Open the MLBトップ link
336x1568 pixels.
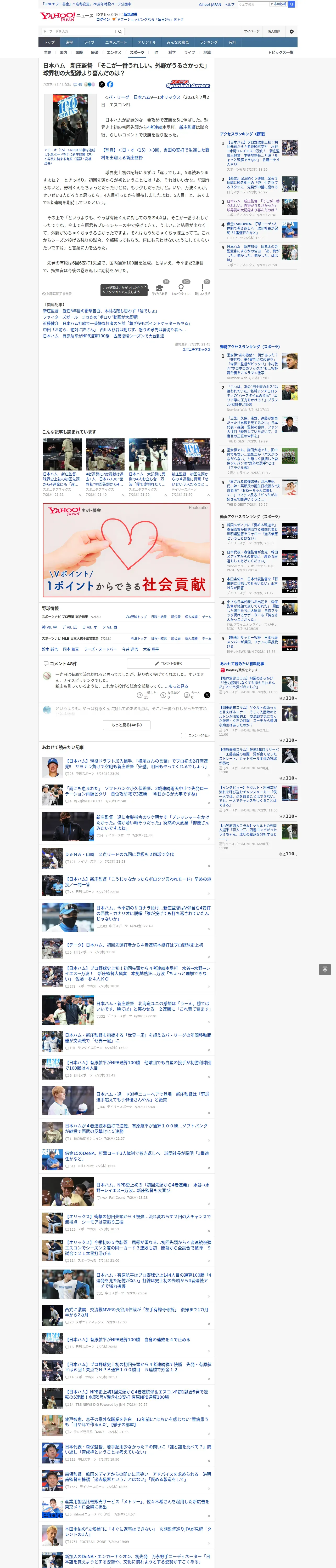(x=138, y=638)
